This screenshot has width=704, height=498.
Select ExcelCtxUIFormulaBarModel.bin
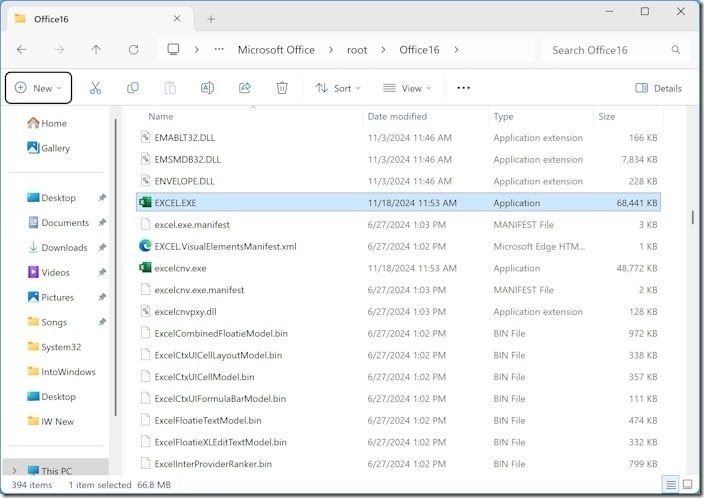pyautogui.click(x=398, y=398)
